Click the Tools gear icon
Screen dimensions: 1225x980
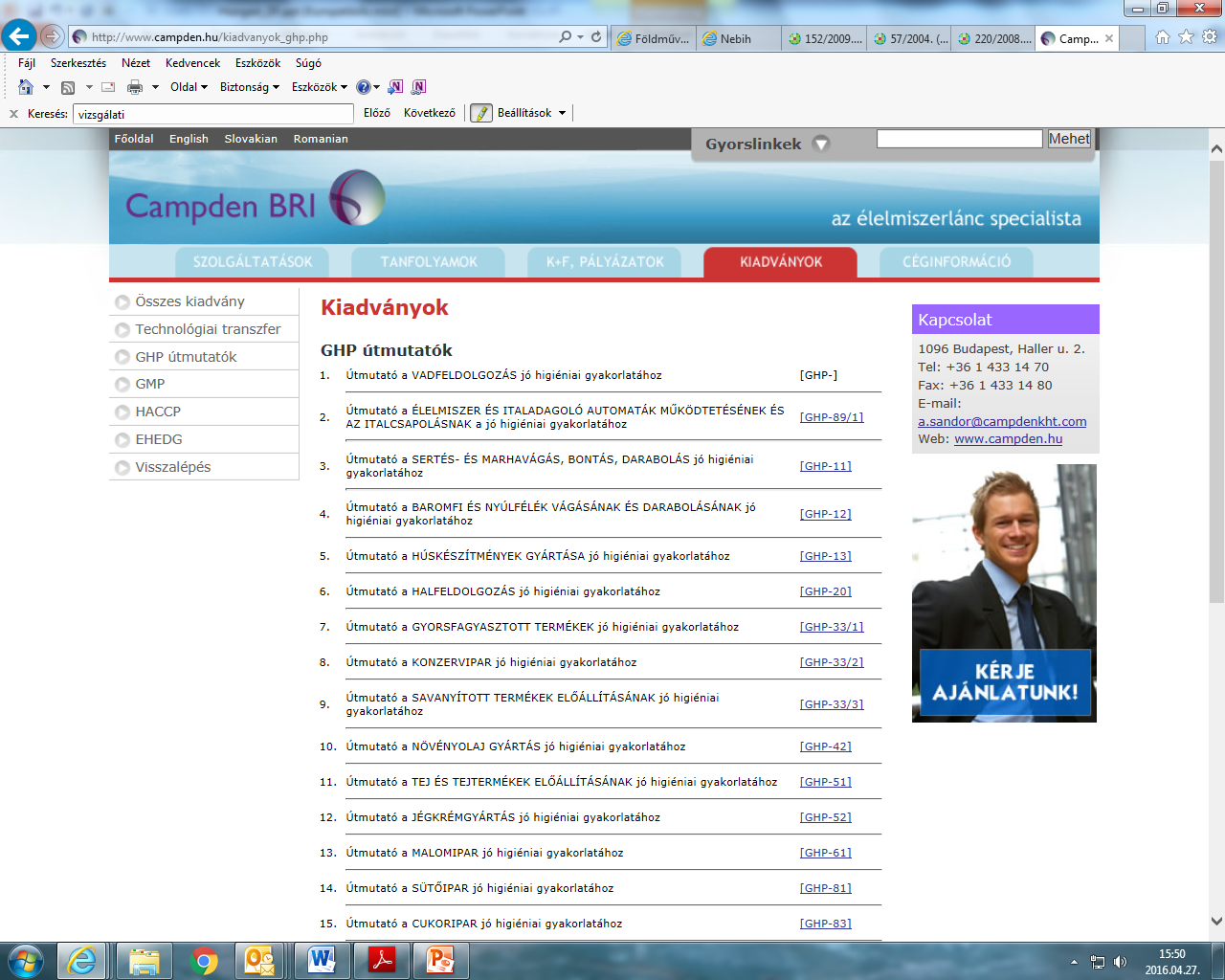(1210, 36)
